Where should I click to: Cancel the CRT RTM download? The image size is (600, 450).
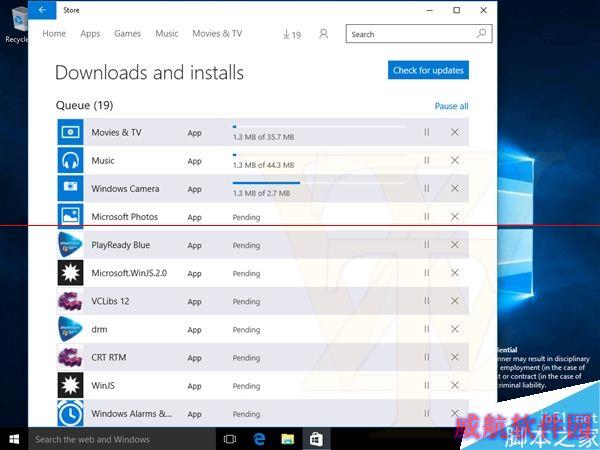(455, 357)
